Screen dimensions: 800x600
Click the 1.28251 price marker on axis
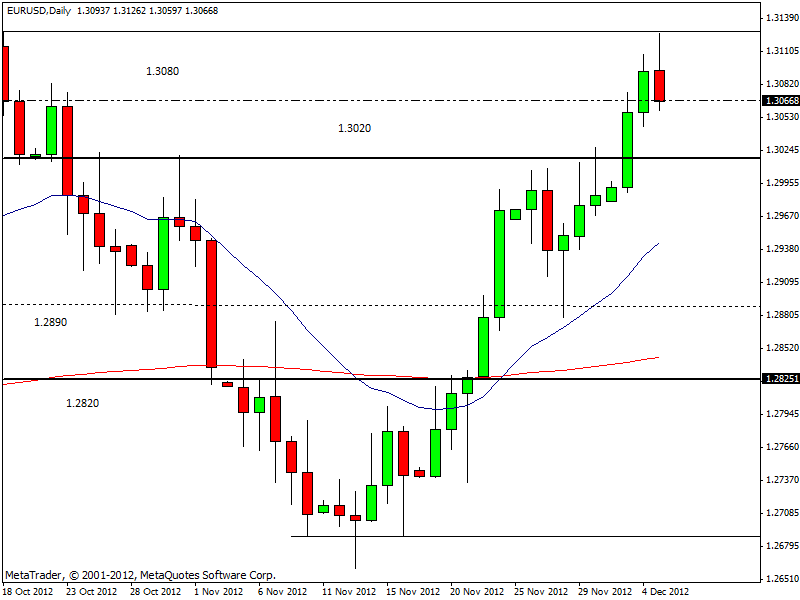coord(780,379)
